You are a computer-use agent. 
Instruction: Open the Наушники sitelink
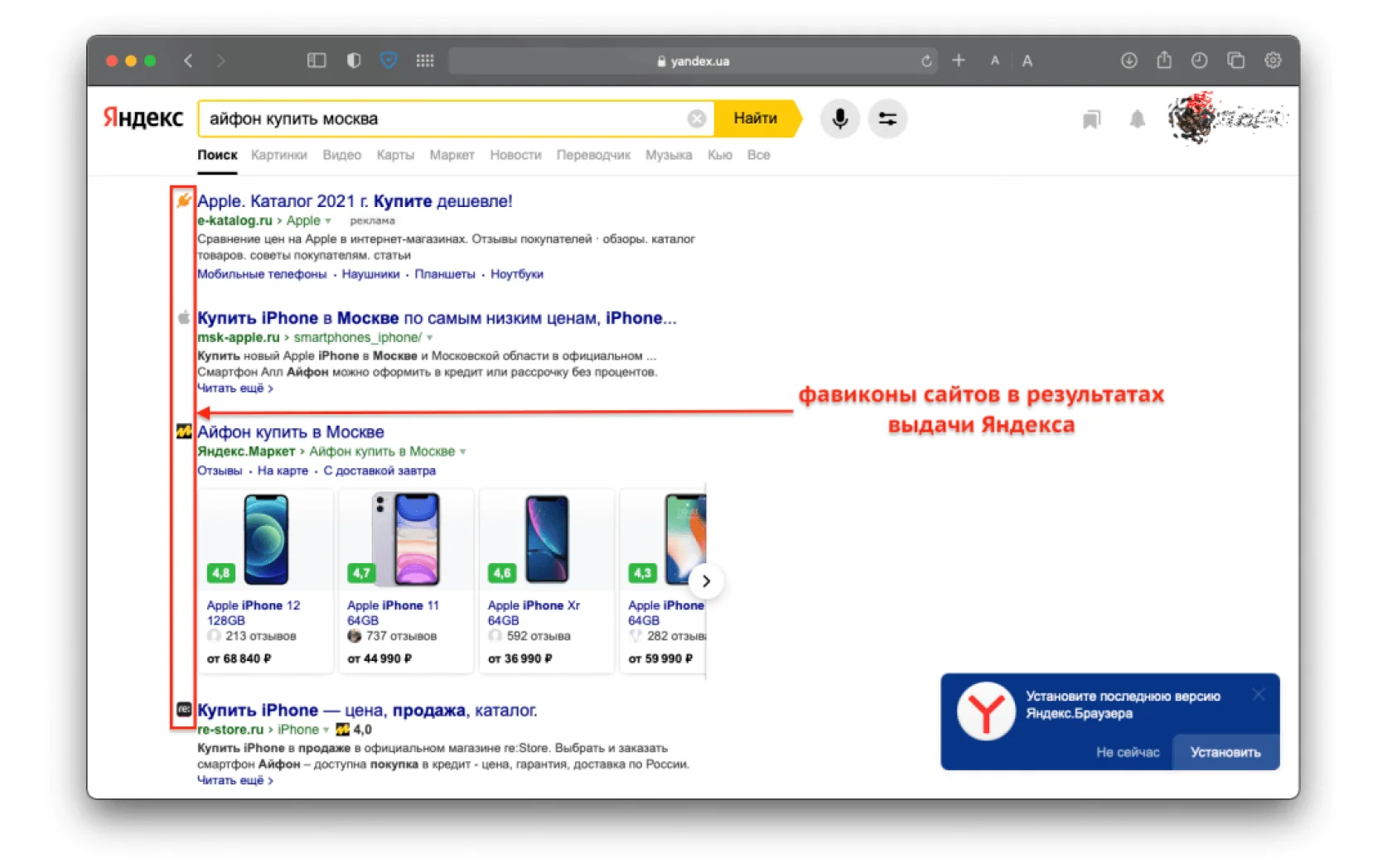[370, 274]
